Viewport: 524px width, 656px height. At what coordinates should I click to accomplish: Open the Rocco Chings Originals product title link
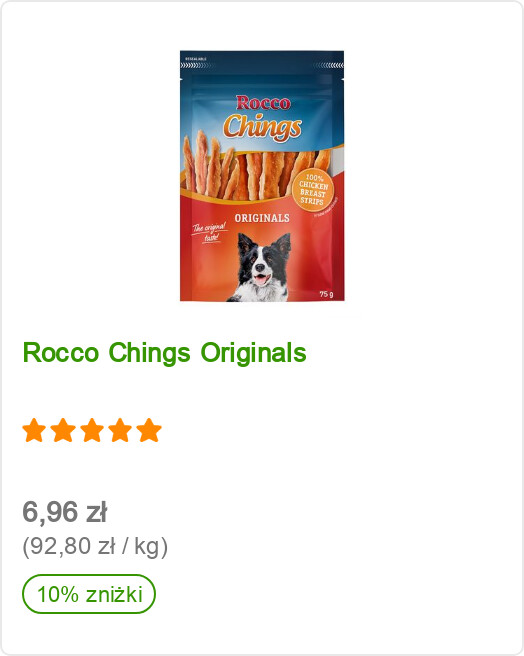[164, 353]
